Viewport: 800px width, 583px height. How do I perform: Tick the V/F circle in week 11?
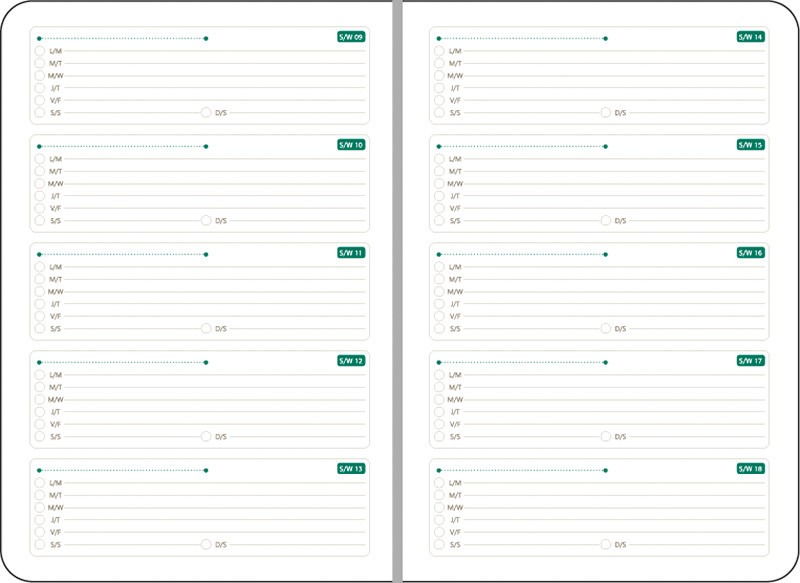(40, 316)
